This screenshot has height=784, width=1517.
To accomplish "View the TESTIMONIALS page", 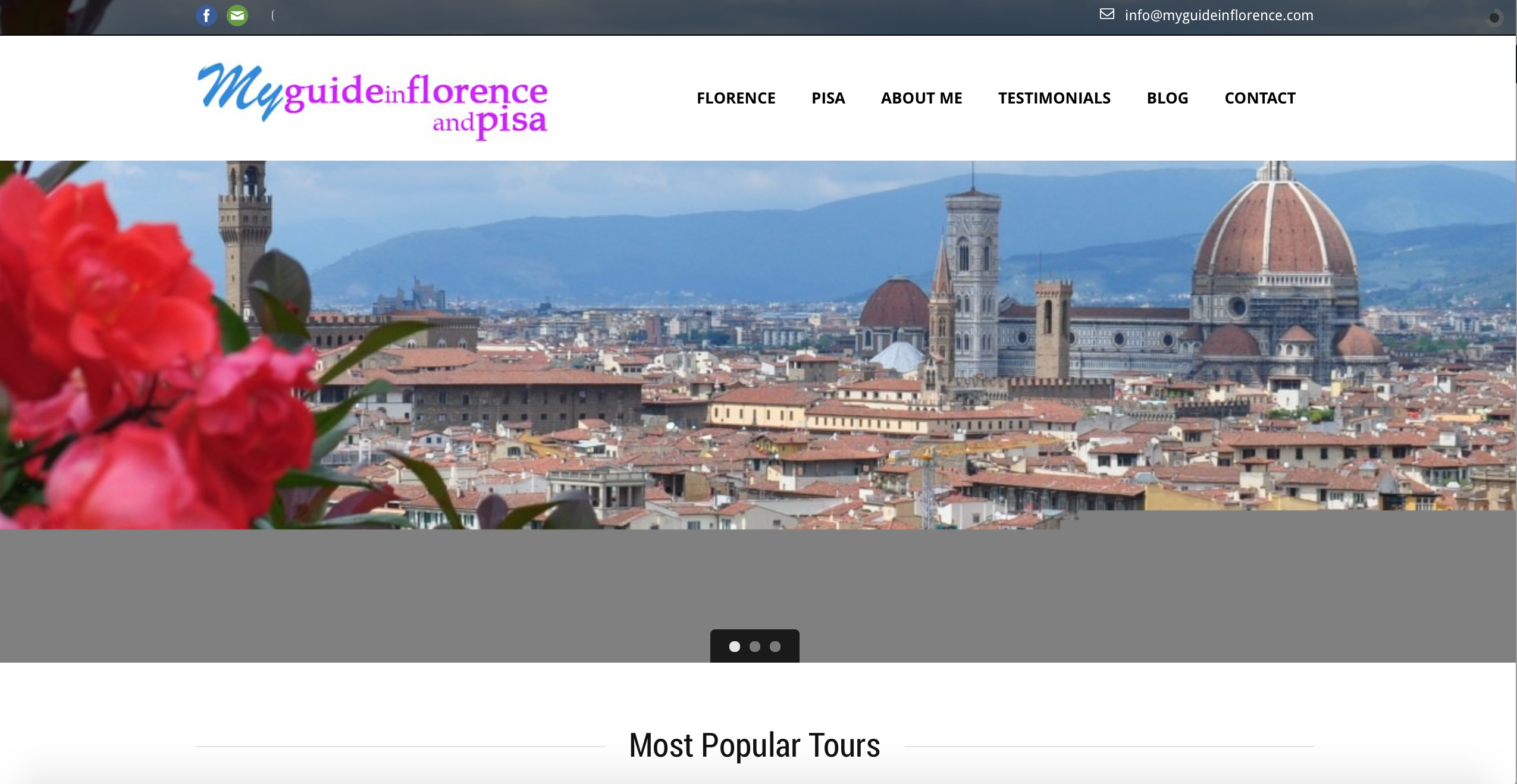I will point(1054,98).
